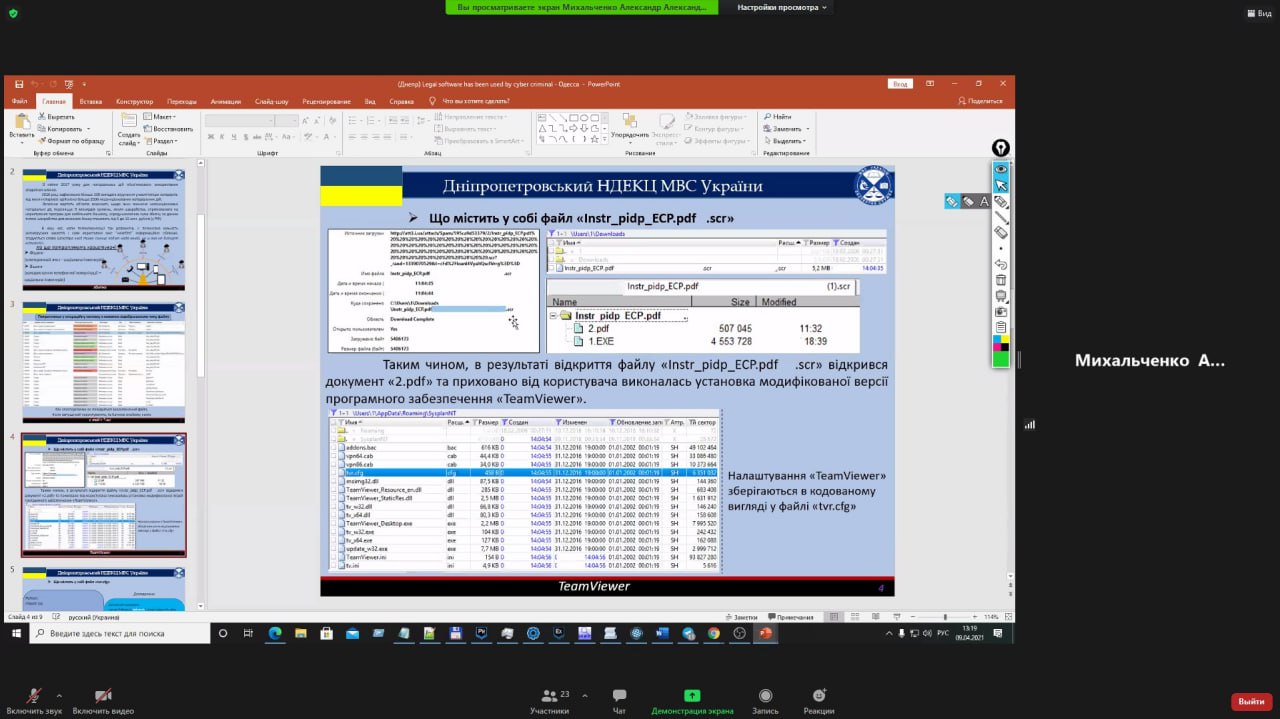This screenshot has width=1280, height=719.
Task: Click the Упорядочить arrange button
Action: (630, 127)
